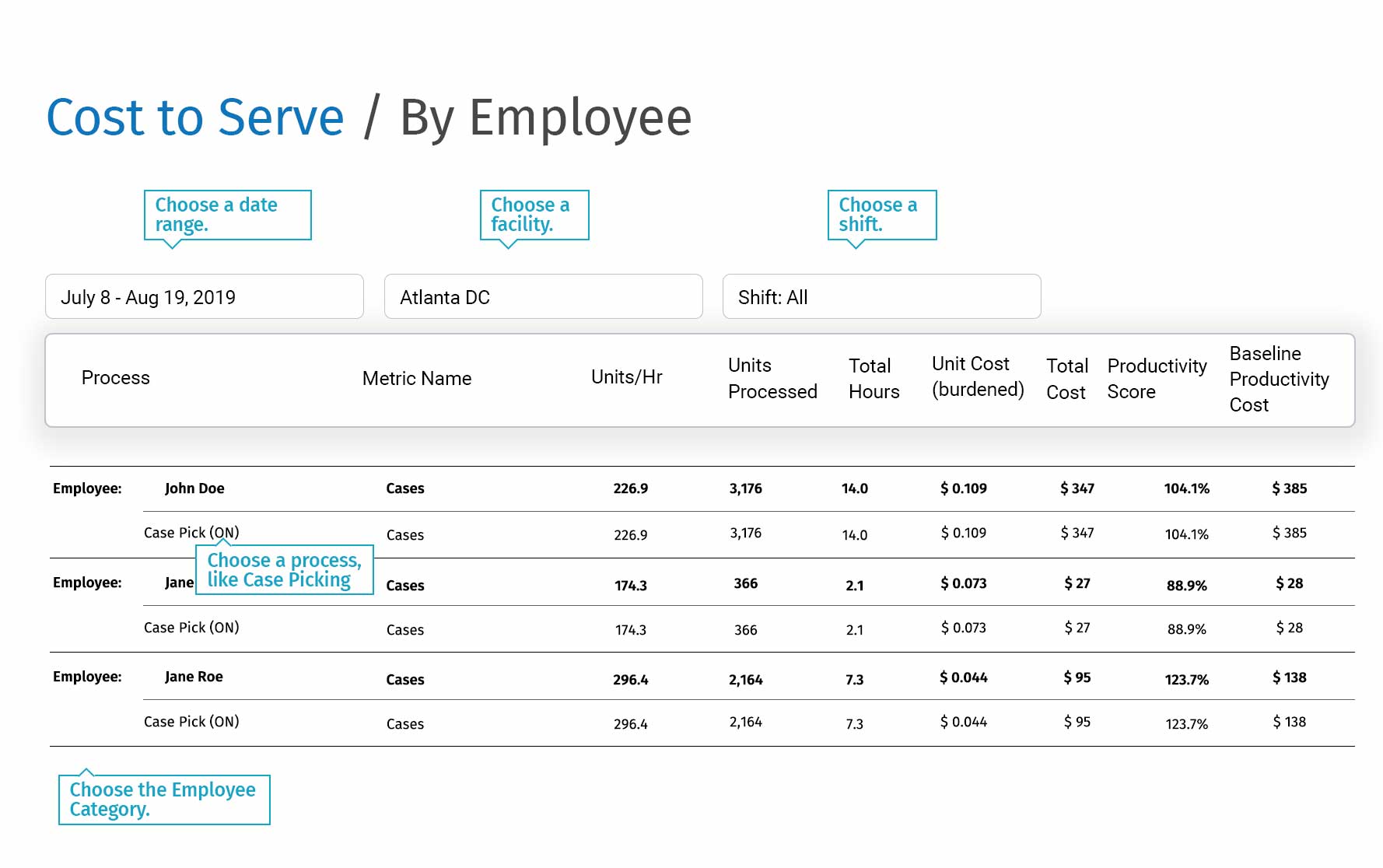Screen dimensions: 1383x868
Task: Open Case Pick (ON) under Jane Roe
Action: pyautogui.click(x=191, y=722)
